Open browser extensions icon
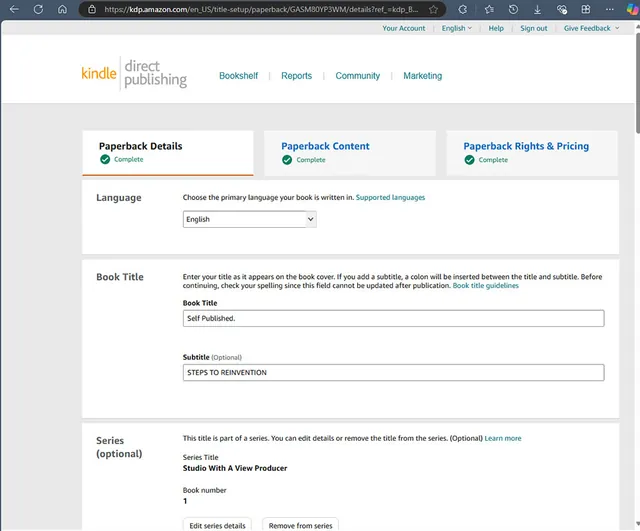The width and height of the screenshot is (640, 531). pos(462,9)
